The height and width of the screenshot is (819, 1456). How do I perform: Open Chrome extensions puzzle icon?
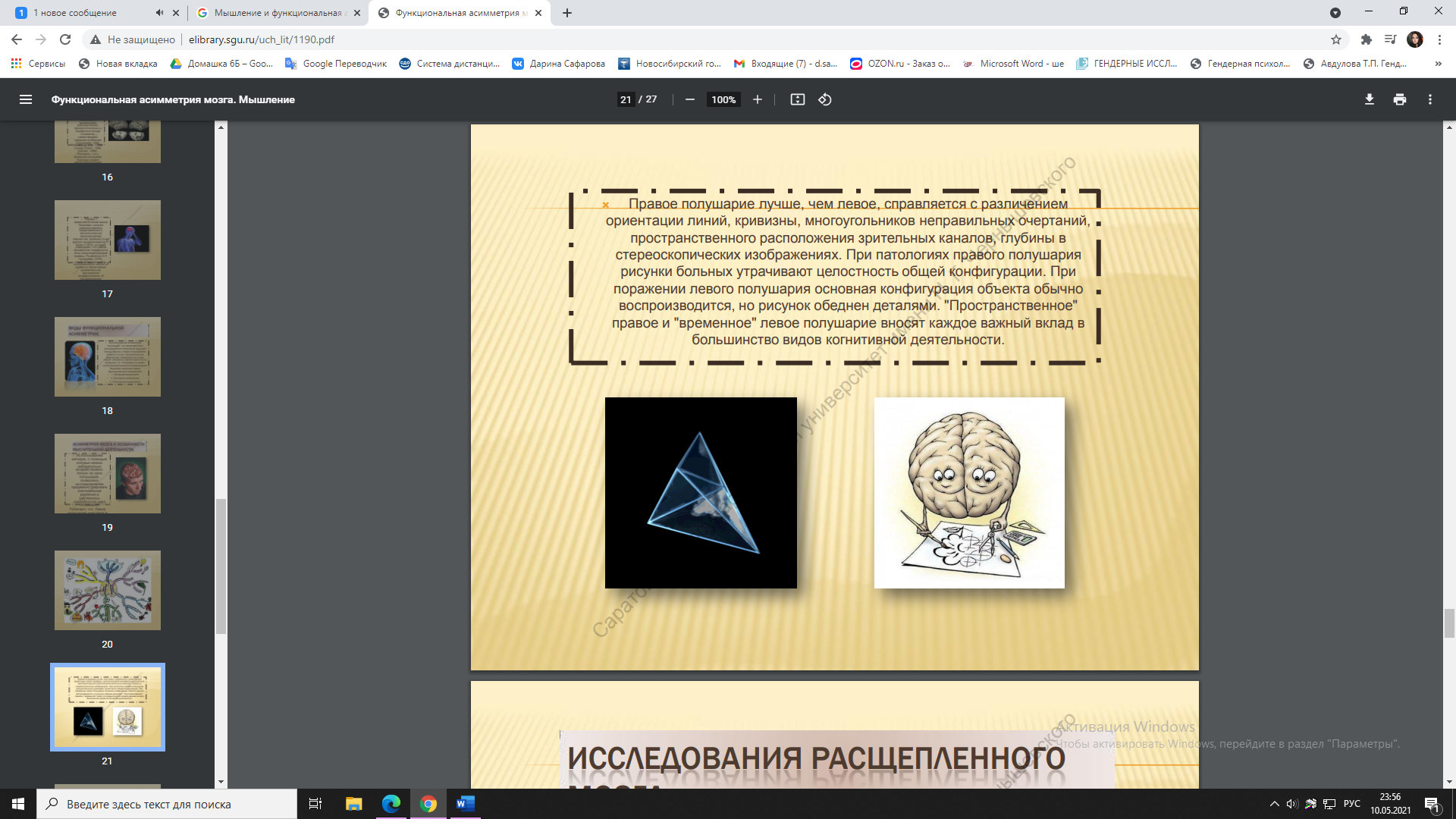pyautogui.click(x=1367, y=39)
